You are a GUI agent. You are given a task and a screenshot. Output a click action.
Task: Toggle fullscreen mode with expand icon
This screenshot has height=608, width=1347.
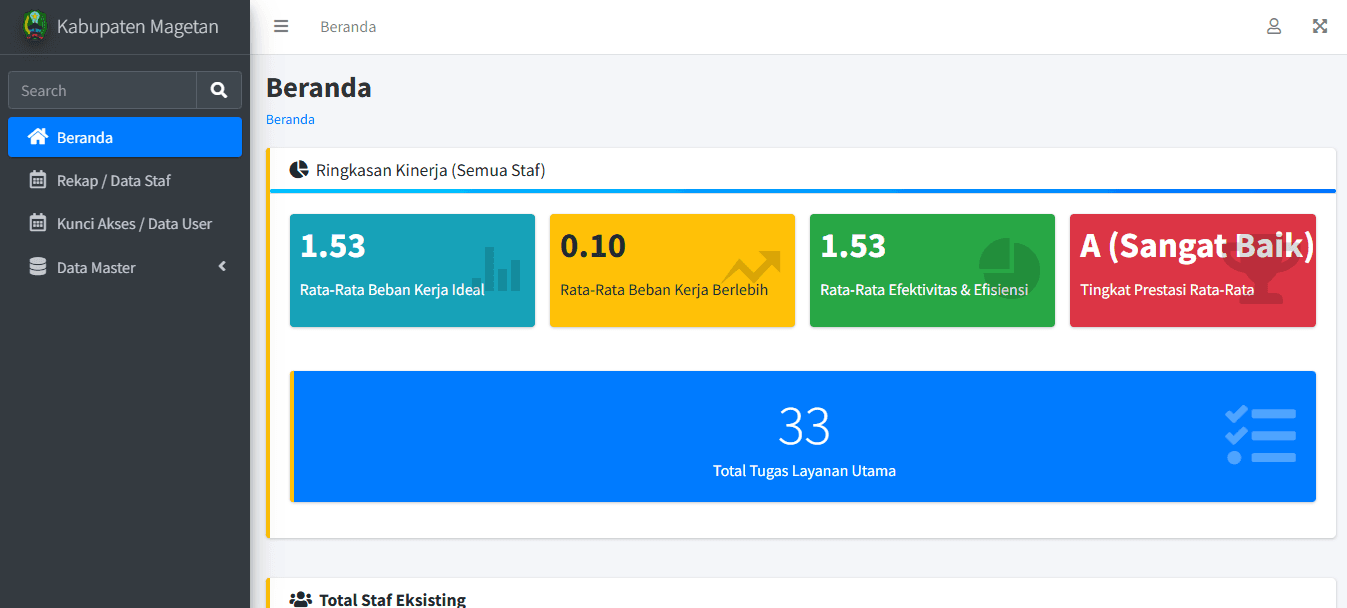click(1320, 27)
